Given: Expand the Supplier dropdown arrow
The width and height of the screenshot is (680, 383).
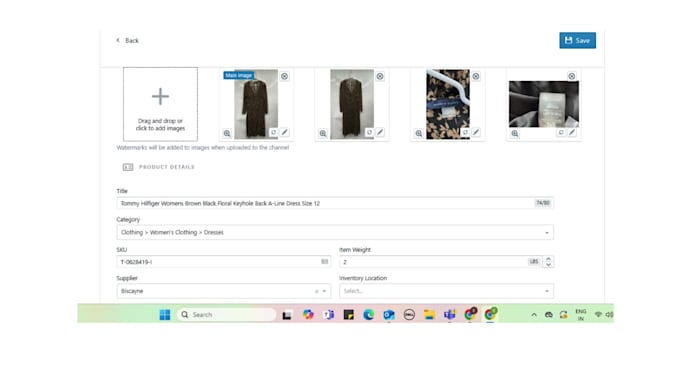Looking at the screenshot, I should (324, 291).
